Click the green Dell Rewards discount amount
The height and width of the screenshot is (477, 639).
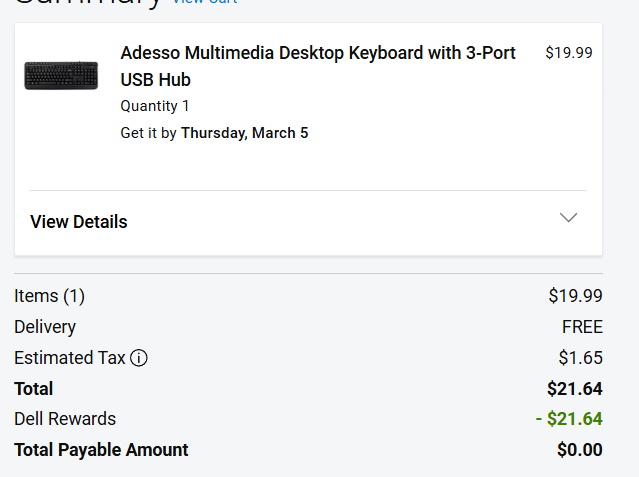point(569,419)
